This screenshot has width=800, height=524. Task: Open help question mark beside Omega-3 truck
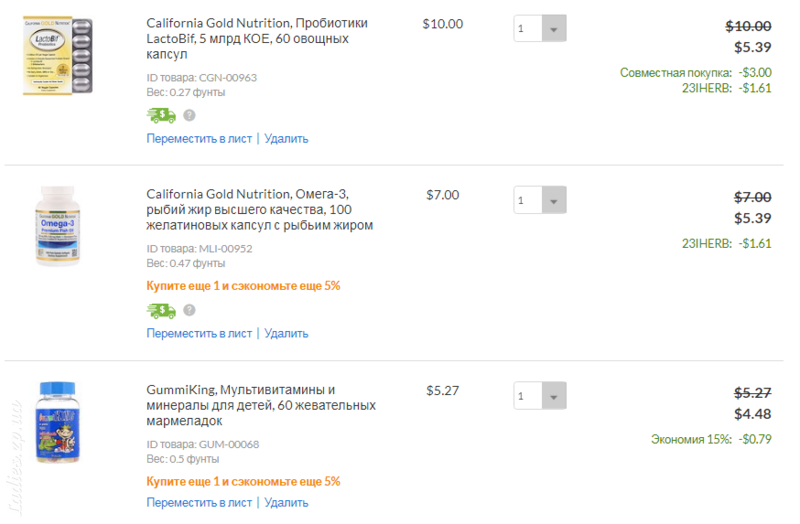pyautogui.click(x=189, y=310)
